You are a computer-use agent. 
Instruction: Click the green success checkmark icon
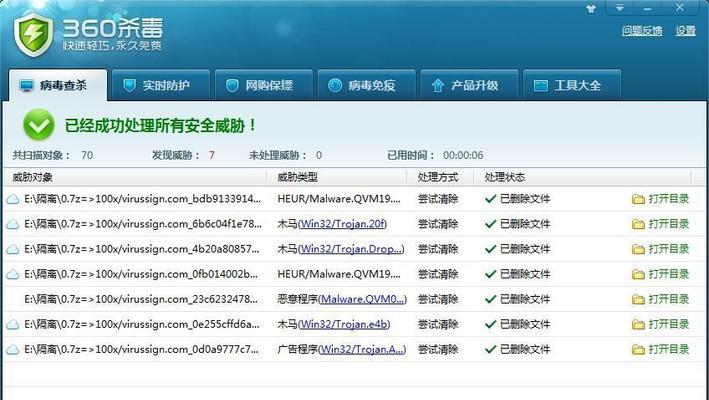tap(39, 124)
